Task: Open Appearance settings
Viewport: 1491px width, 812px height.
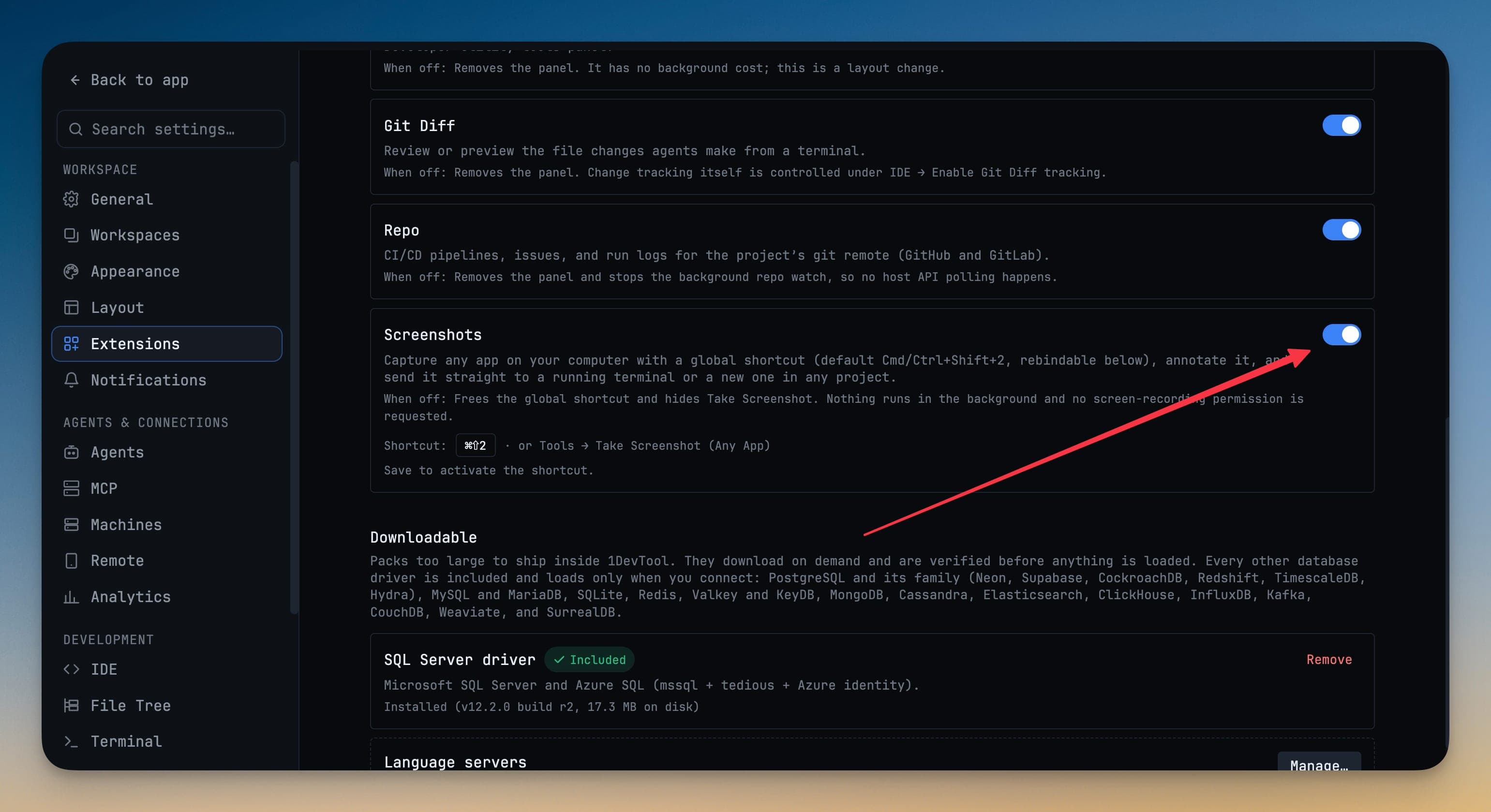Action: (x=167, y=271)
